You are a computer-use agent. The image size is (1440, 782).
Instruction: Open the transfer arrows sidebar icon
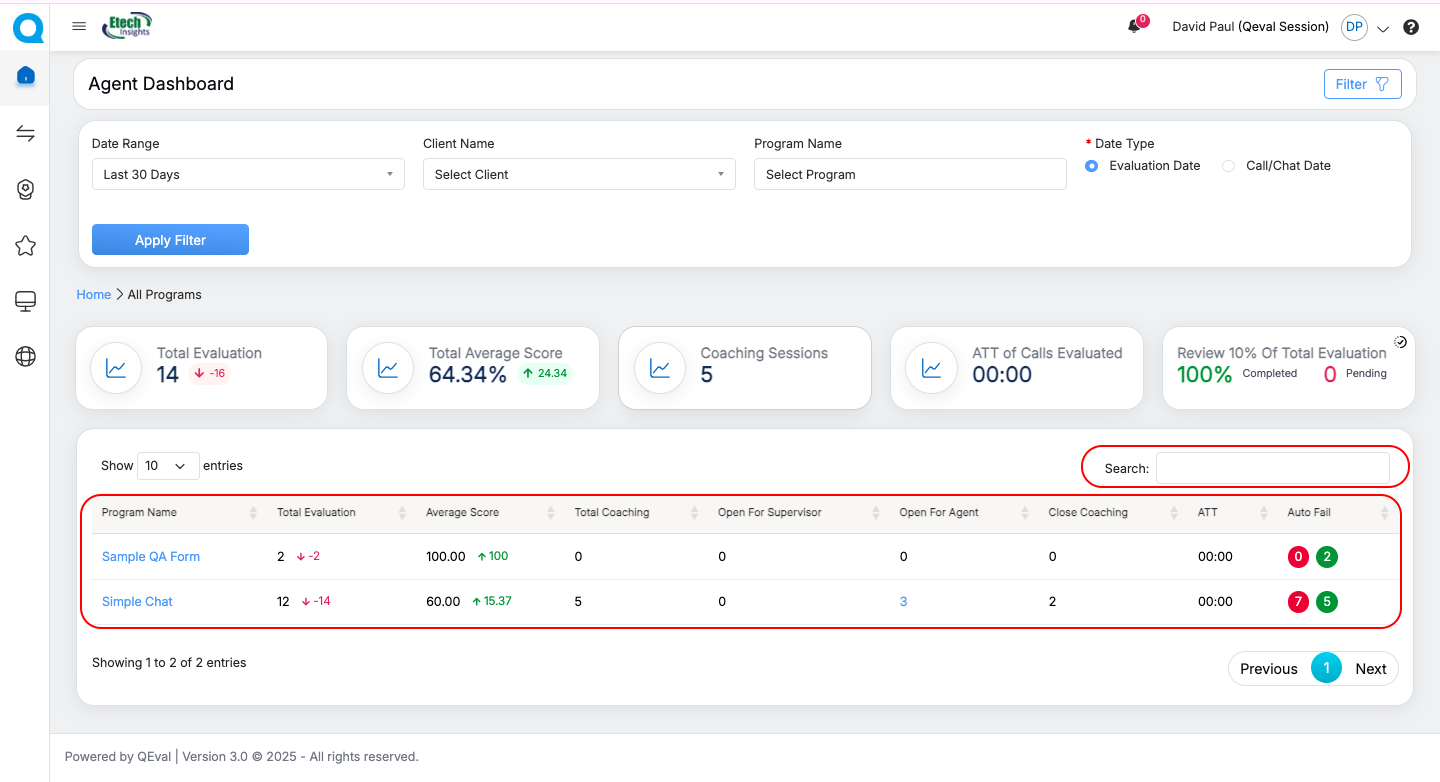[26, 134]
